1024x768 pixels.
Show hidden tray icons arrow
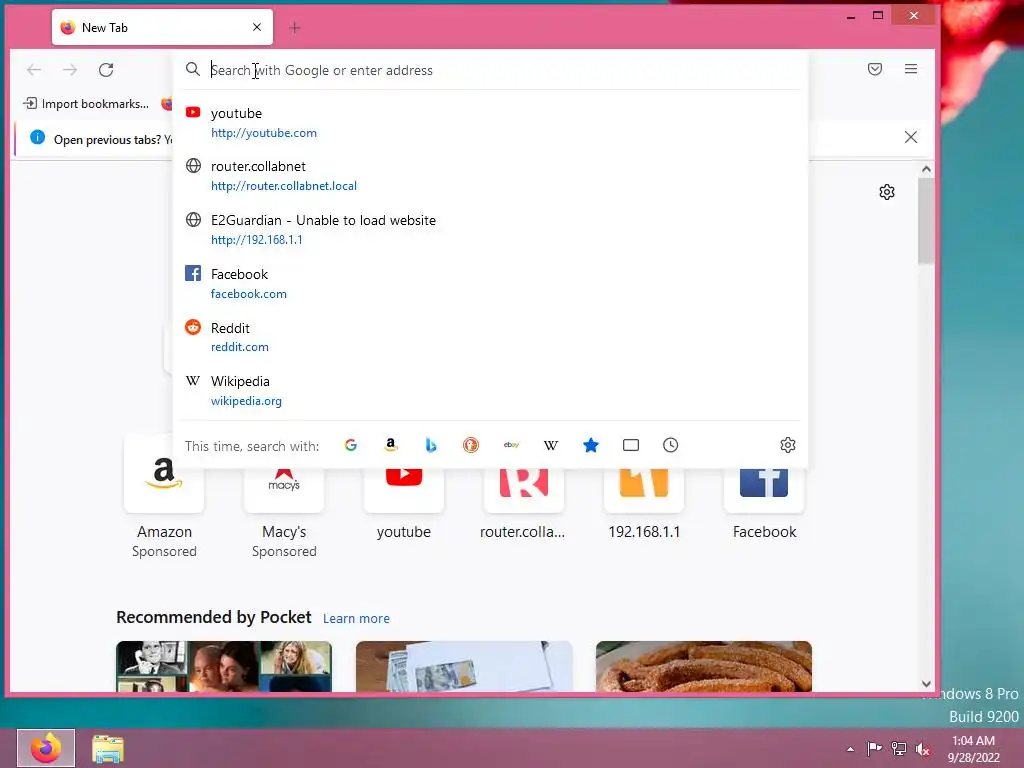click(x=850, y=749)
